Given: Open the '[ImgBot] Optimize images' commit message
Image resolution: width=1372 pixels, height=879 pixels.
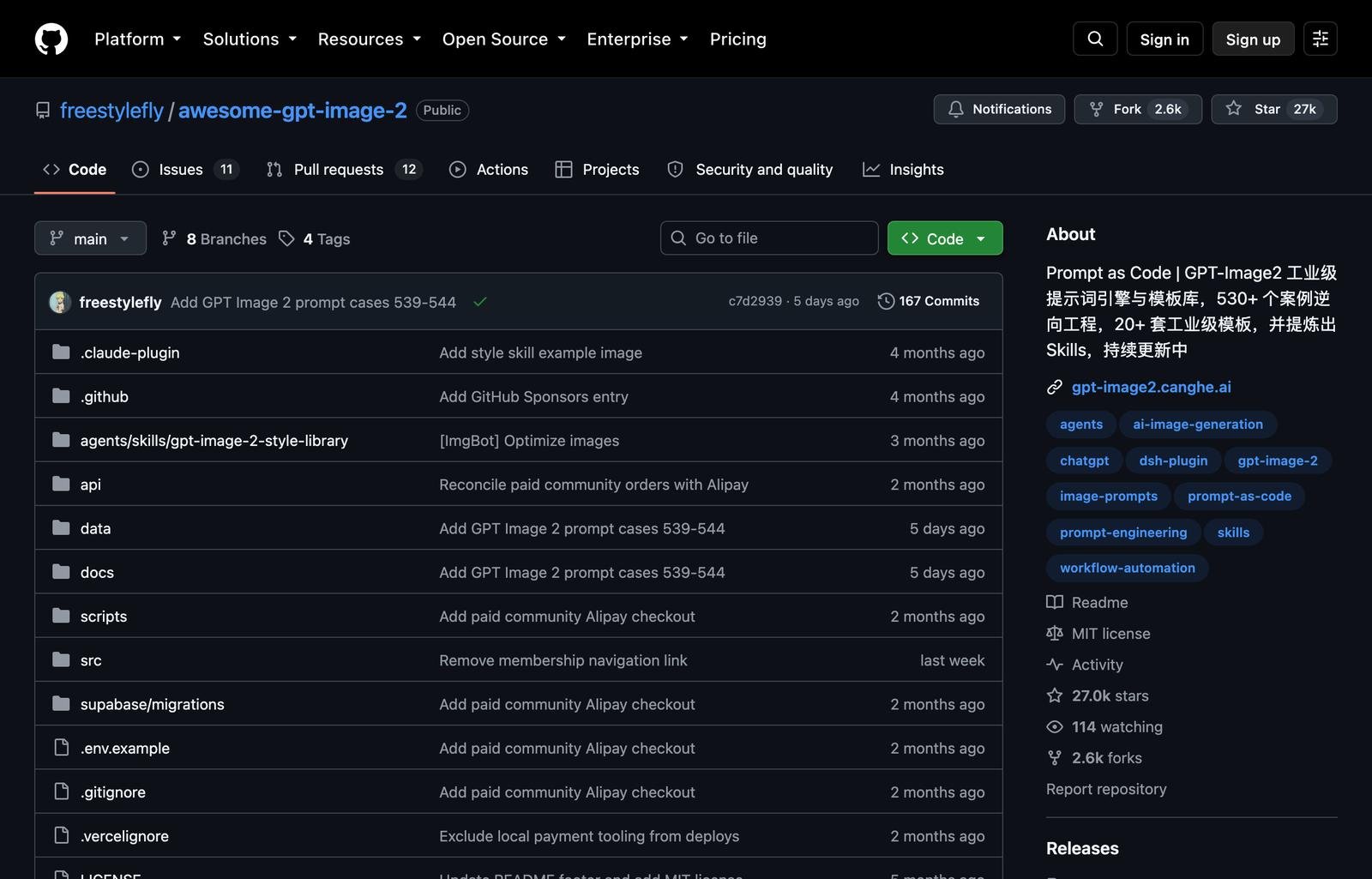Looking at the screenshot, I should [529, 441].
